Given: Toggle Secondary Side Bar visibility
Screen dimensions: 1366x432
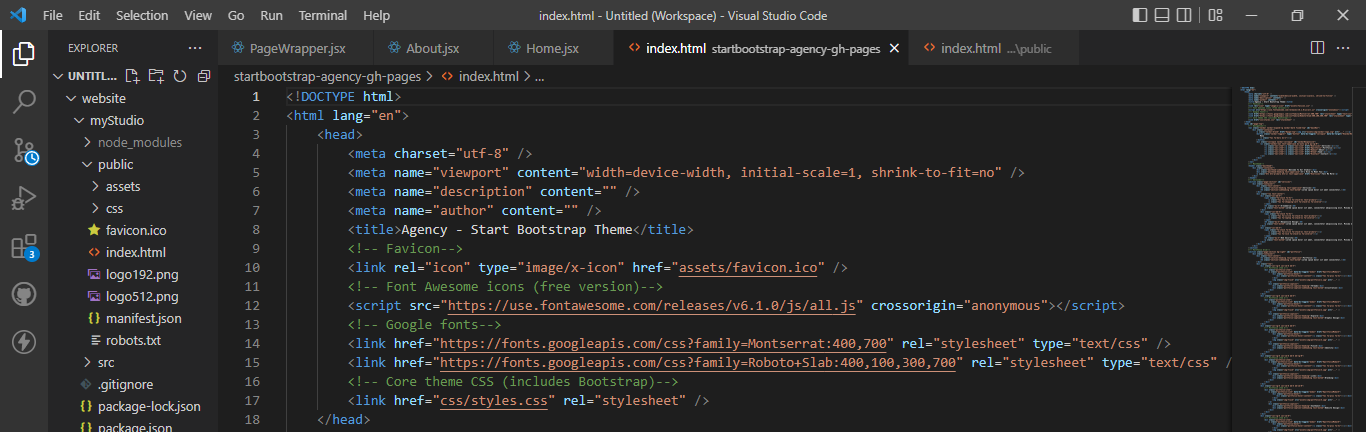Looking at the screenshot, I should point(1186,16).
